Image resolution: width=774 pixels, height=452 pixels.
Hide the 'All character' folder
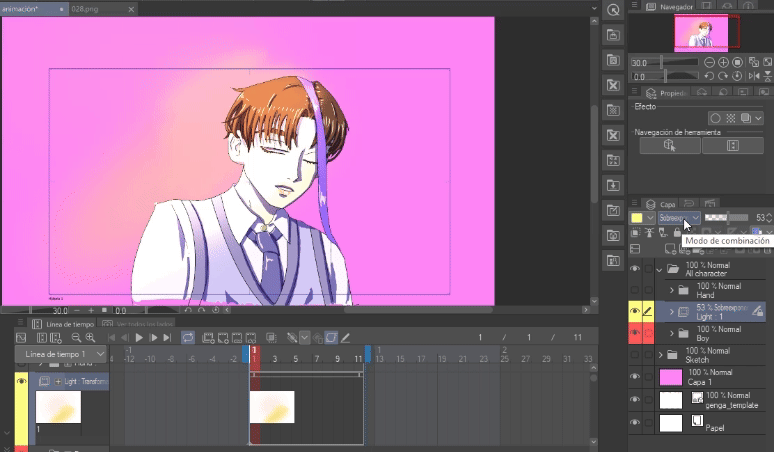pos(635,269)
